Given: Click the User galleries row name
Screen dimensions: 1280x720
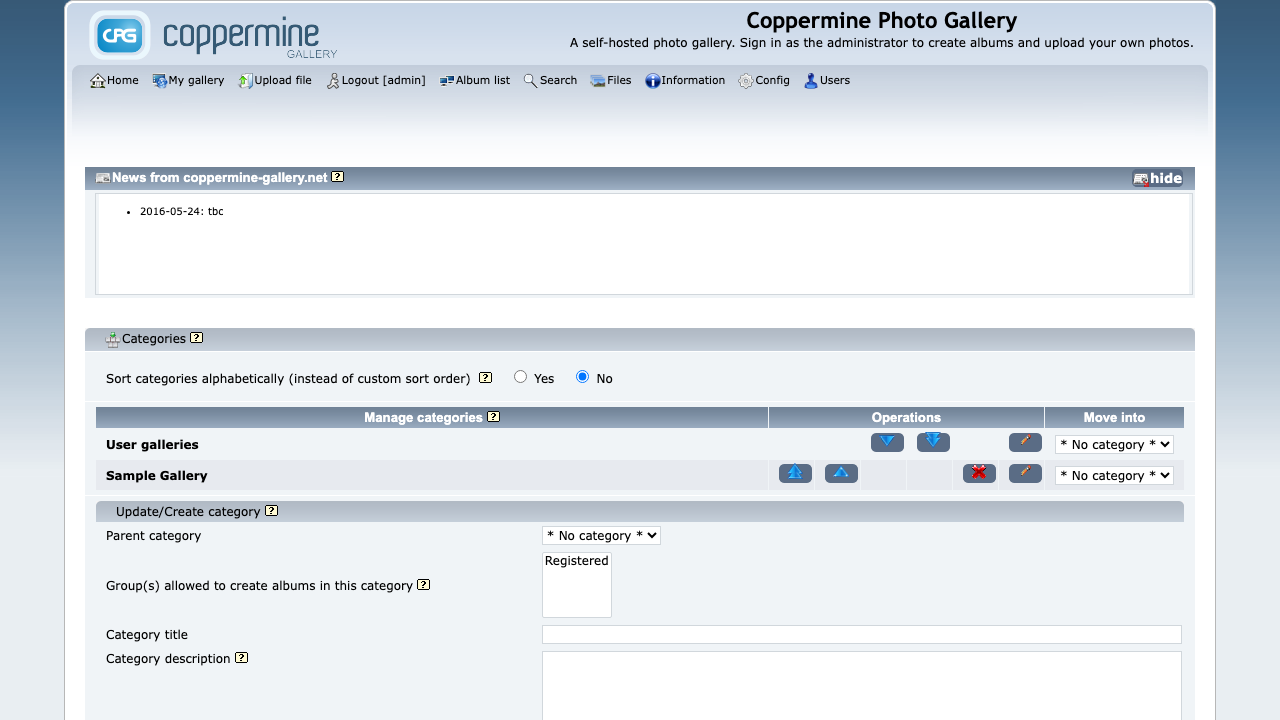Looking at the screenshot, I should 152,445.
